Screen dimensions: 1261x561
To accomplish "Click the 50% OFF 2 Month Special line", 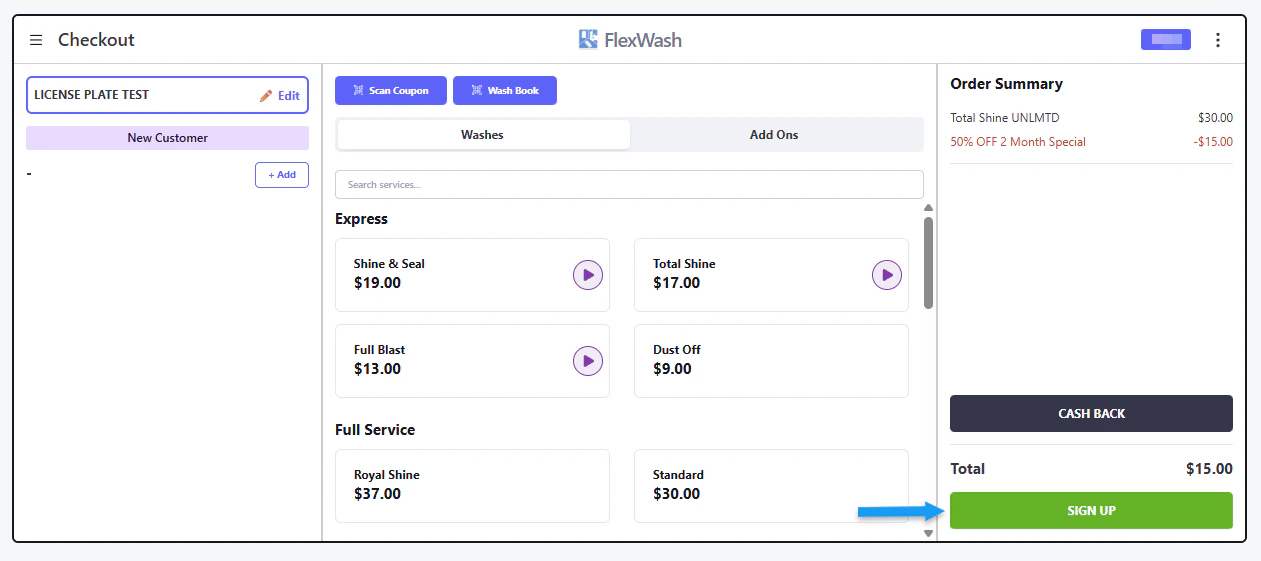I will pyautogui.click(x=1091, y=142).
